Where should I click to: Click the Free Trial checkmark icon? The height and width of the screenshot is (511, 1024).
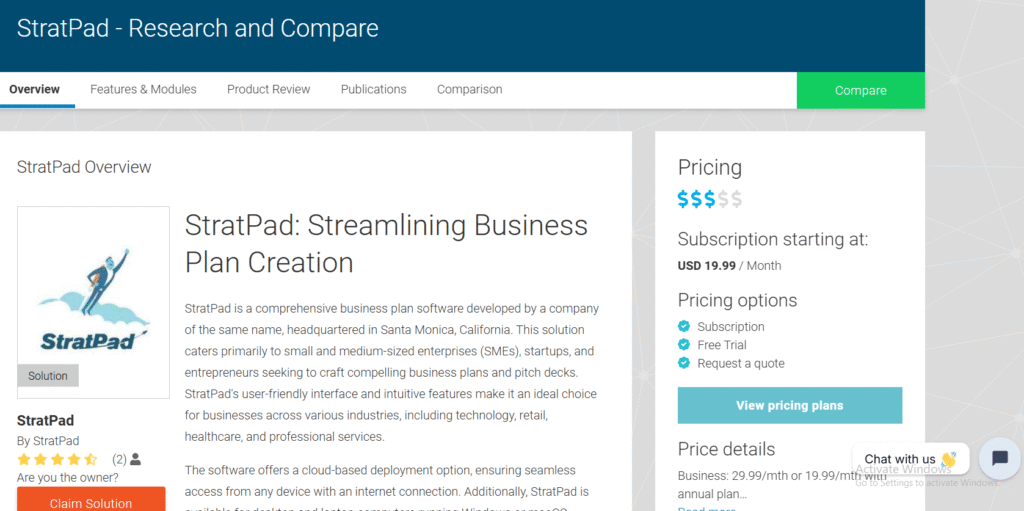pos(684,344)
